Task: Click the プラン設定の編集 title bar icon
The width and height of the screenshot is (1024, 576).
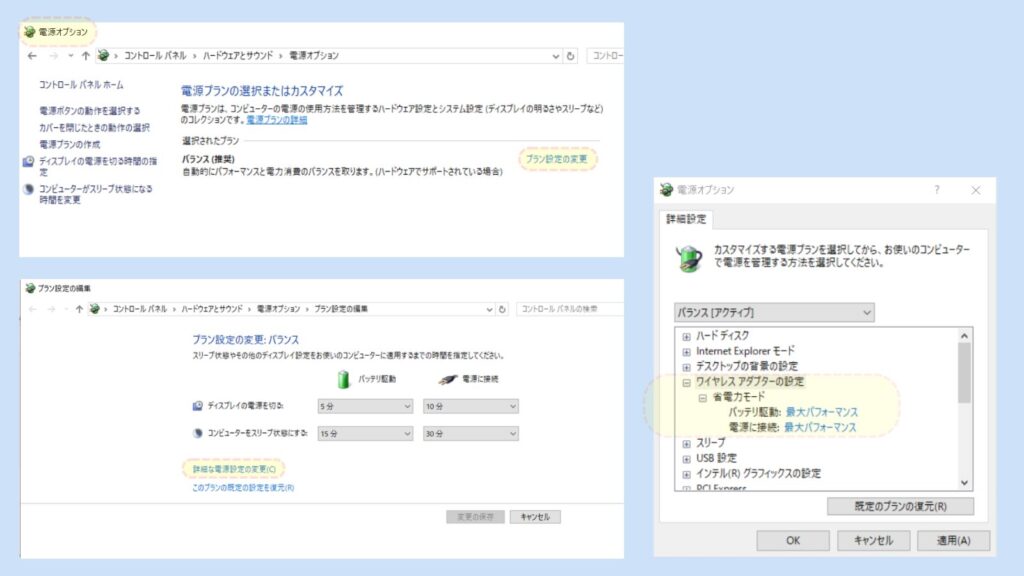Action: click(30, 290)
